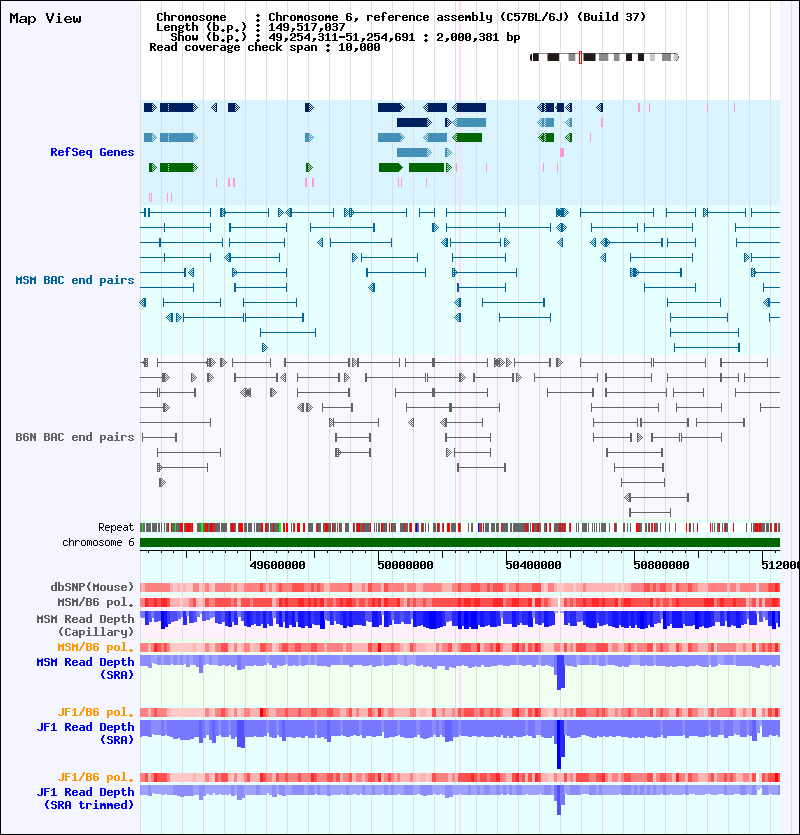Image resolution: width=800 pixels, height=835 pixels.
Task: Click the dip in MSM Read Depth (SRA) histogram
Action: 560,673
